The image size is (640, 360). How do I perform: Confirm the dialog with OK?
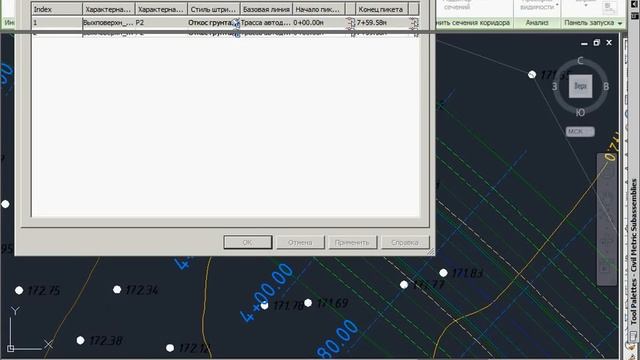pos(248,242)
